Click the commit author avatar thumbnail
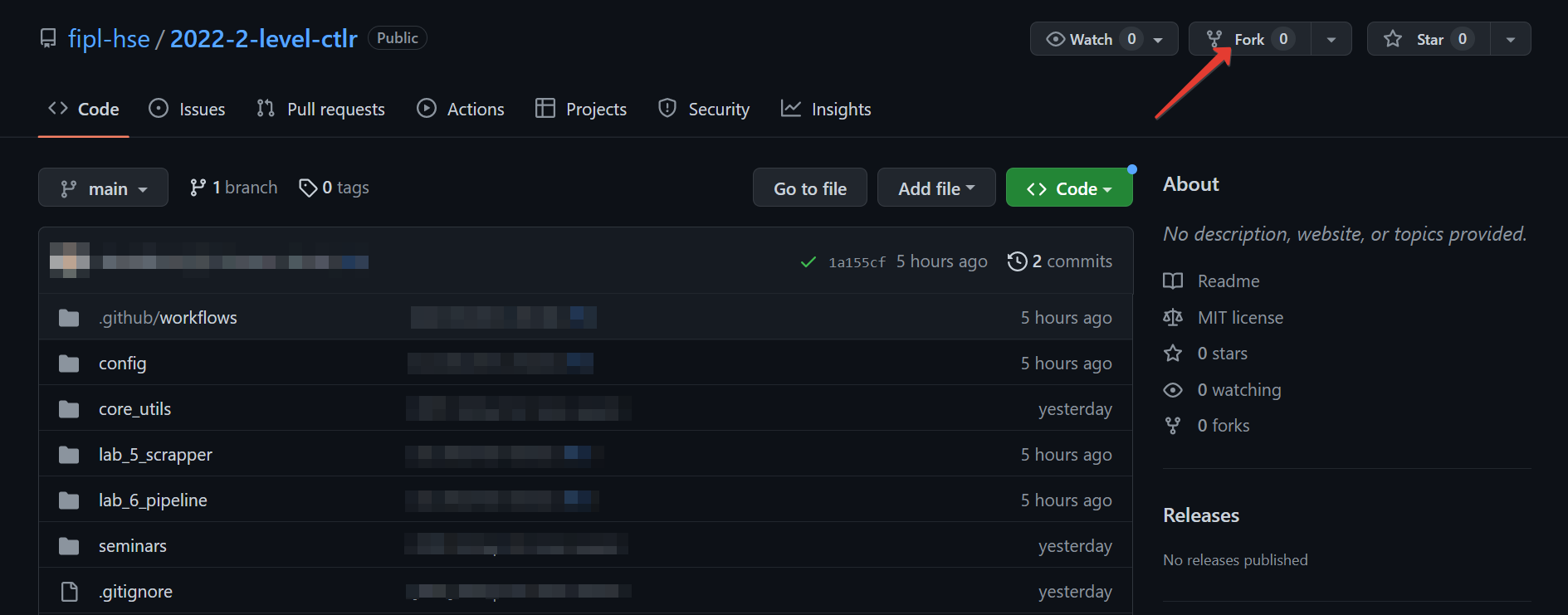The height and width of the screenshot is (615, 1568). coord(70,261)
